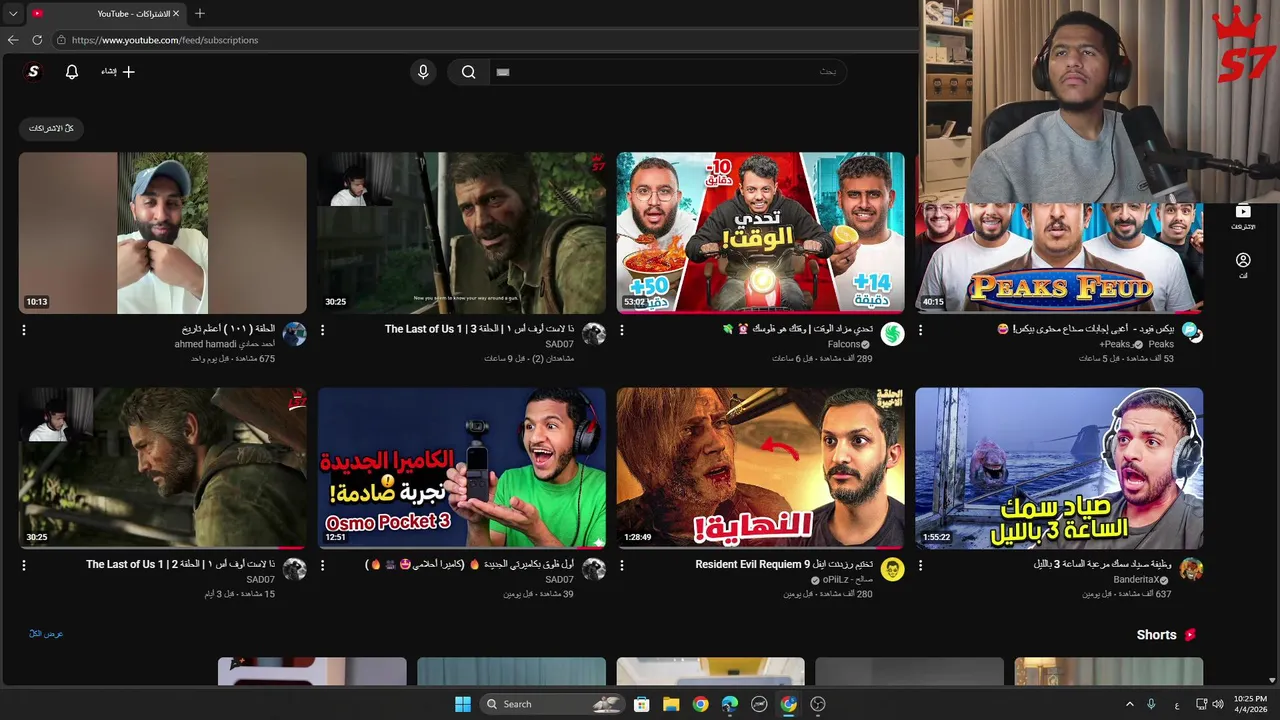The image size is (1280, 720).
Task: Open Microsoft Store from the taskbar
Action: click(x=642, y=704)
